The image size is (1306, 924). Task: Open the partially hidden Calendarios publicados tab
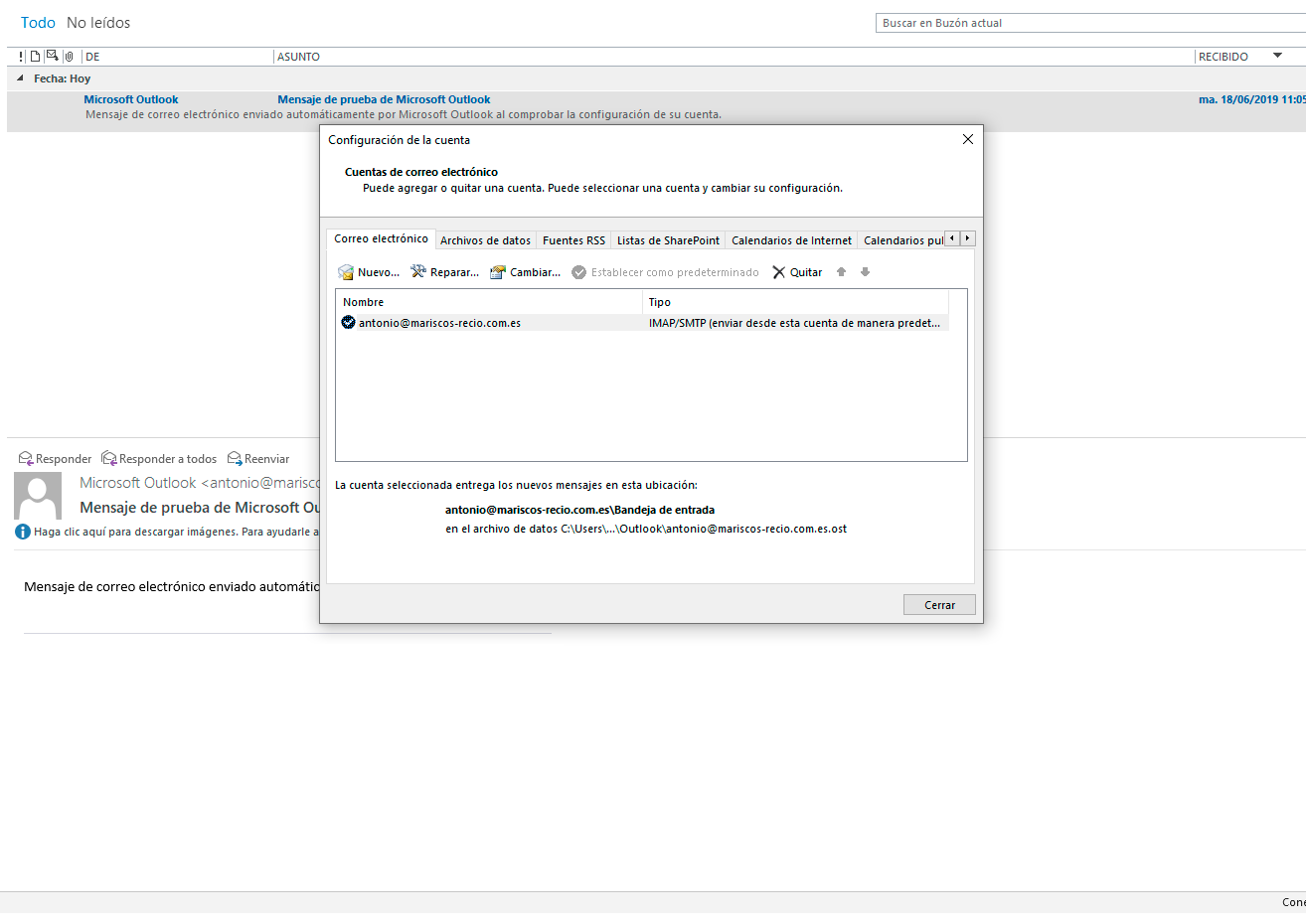[x=902, y=240]
